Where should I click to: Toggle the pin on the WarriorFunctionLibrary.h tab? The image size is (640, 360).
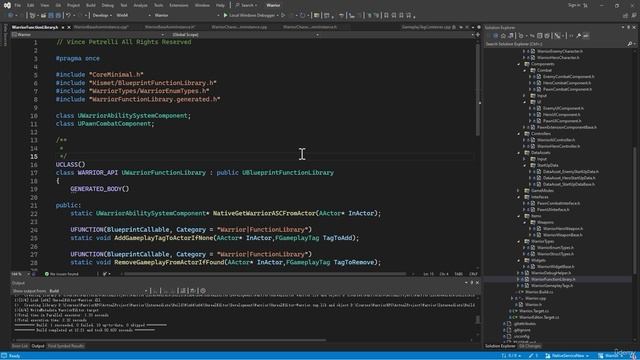62,27
